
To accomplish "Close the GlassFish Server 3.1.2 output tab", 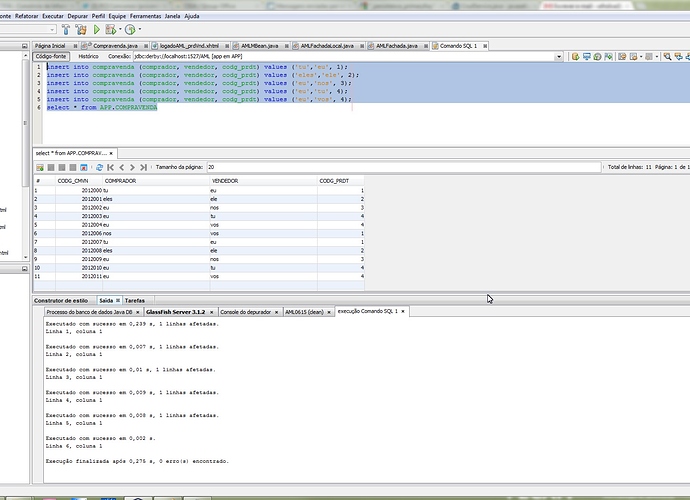I will point(212,312).
